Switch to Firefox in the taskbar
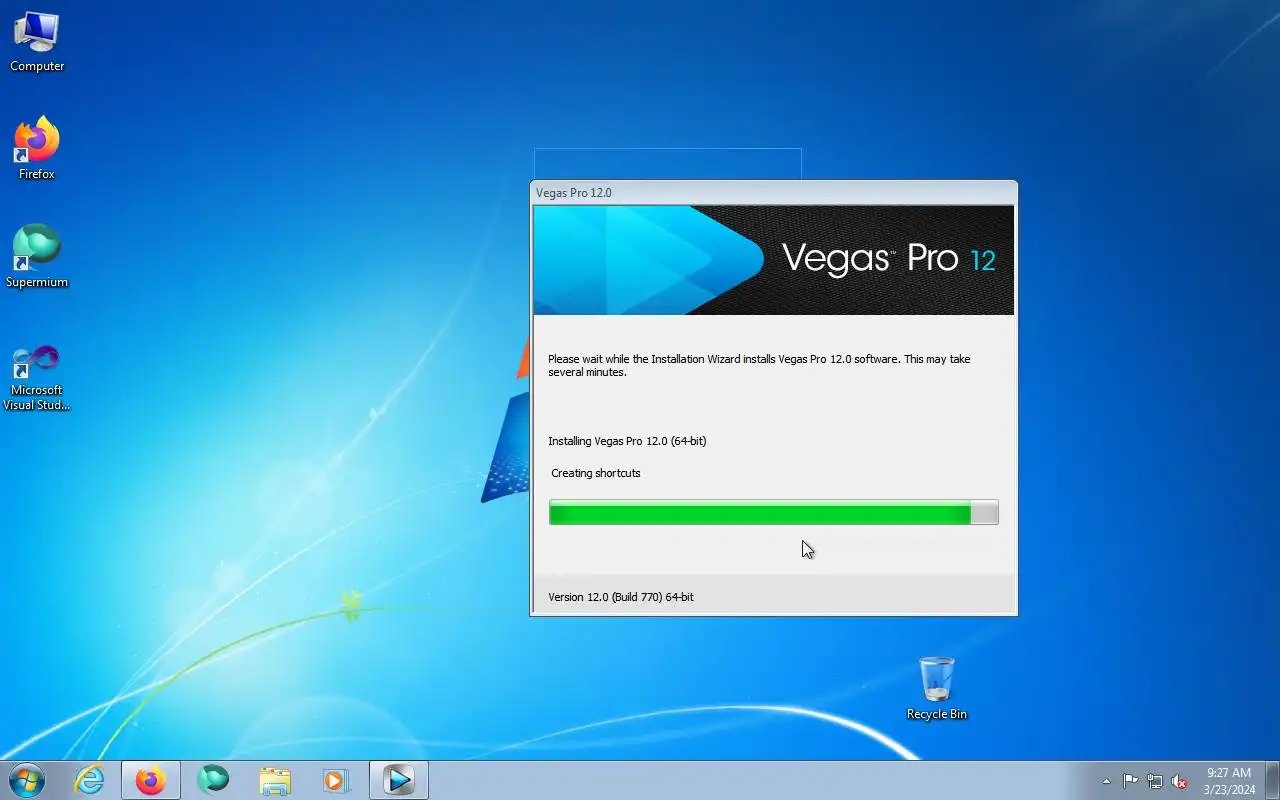Screen dimensions: 1280x800 click(x=151, y=780)
